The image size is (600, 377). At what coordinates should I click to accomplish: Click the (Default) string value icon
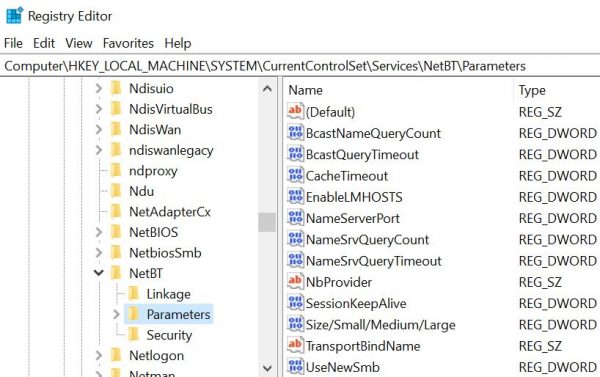[x=295, y=111]
